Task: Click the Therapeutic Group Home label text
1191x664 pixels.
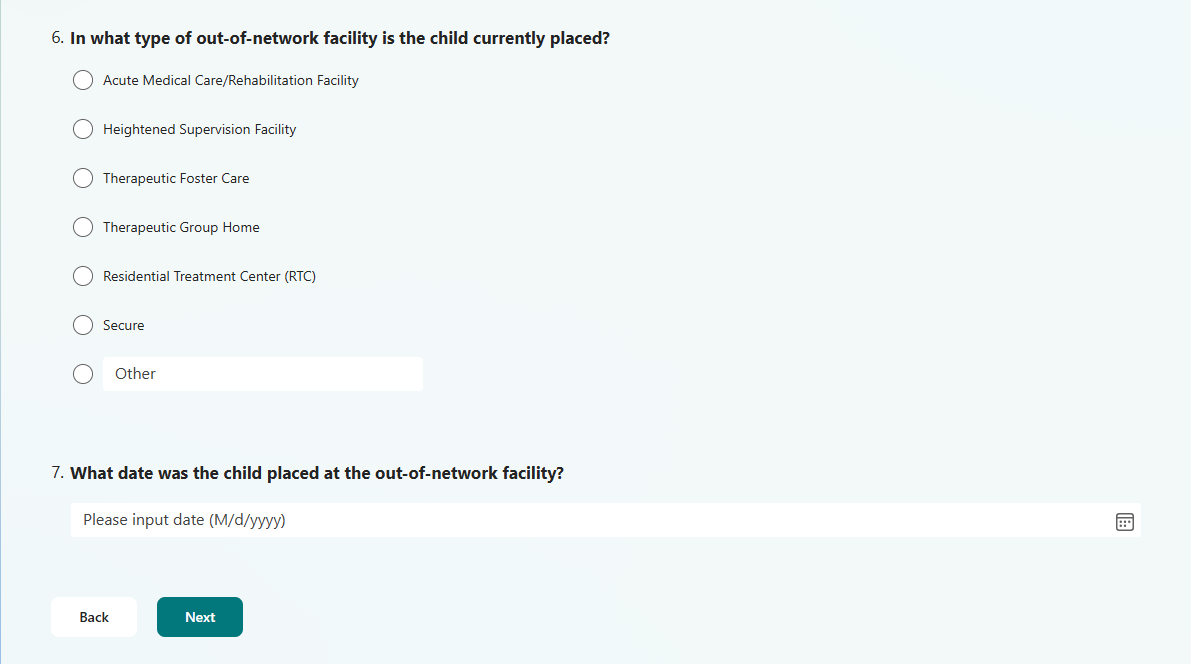Action: (181, 227)
